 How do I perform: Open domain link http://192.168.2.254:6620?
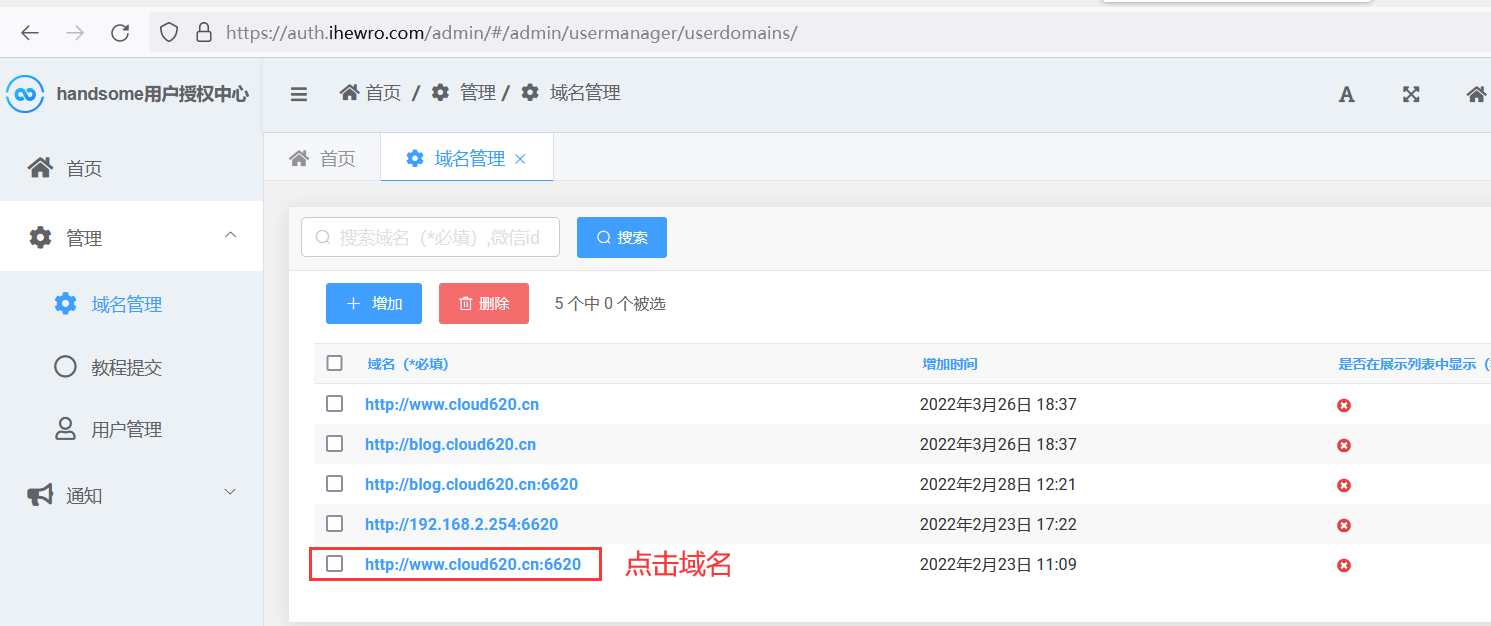click(461, 524)
